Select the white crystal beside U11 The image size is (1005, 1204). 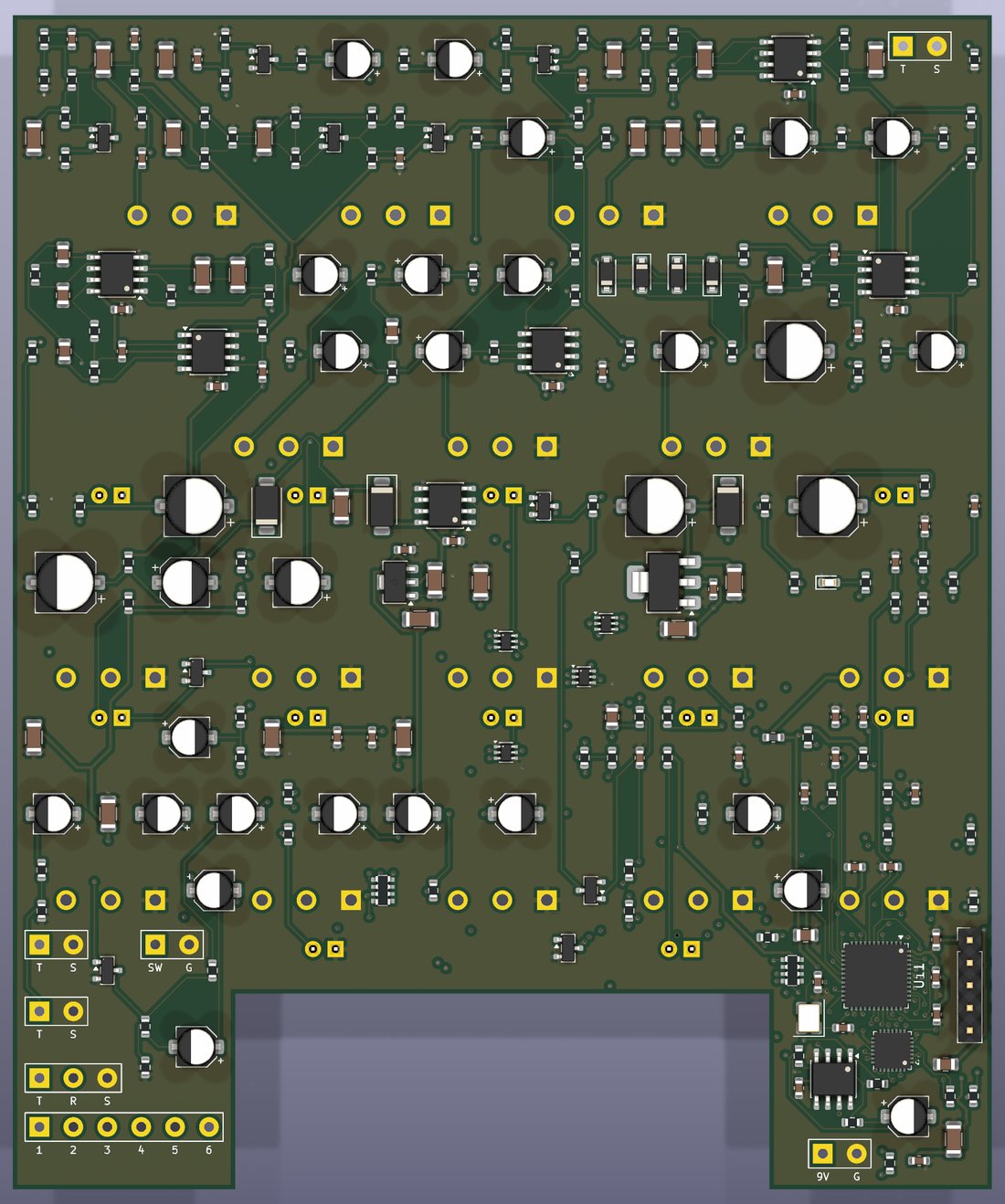(x=809, y=1018)
